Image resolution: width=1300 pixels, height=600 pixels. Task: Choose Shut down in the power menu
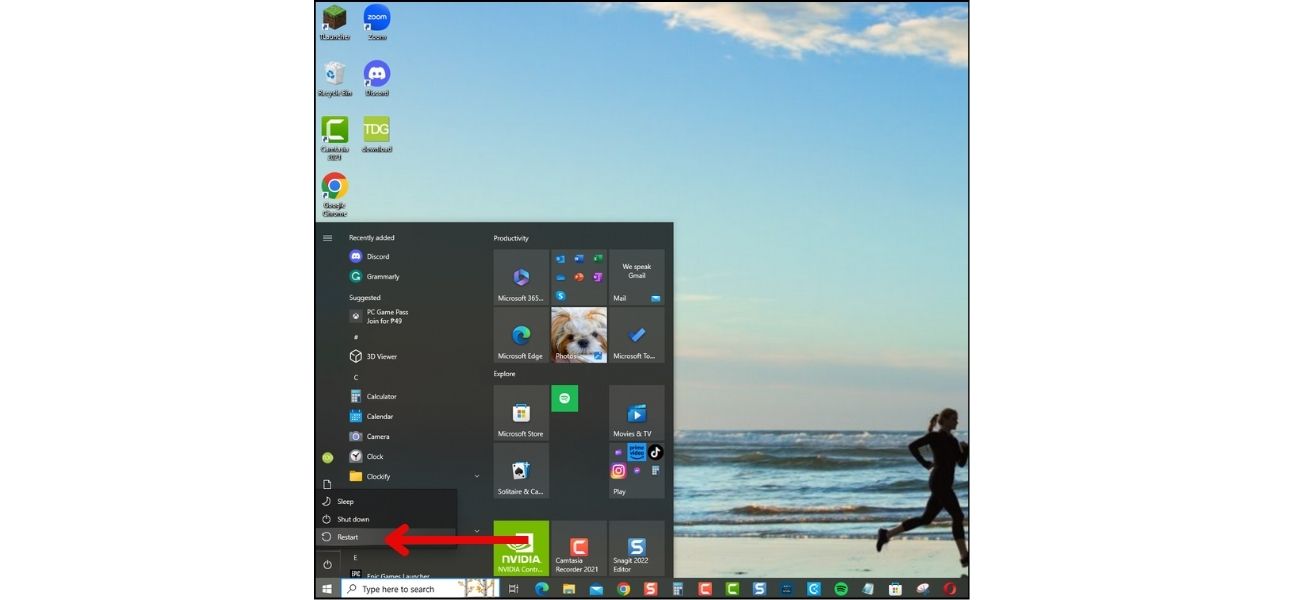pos(352,519)
